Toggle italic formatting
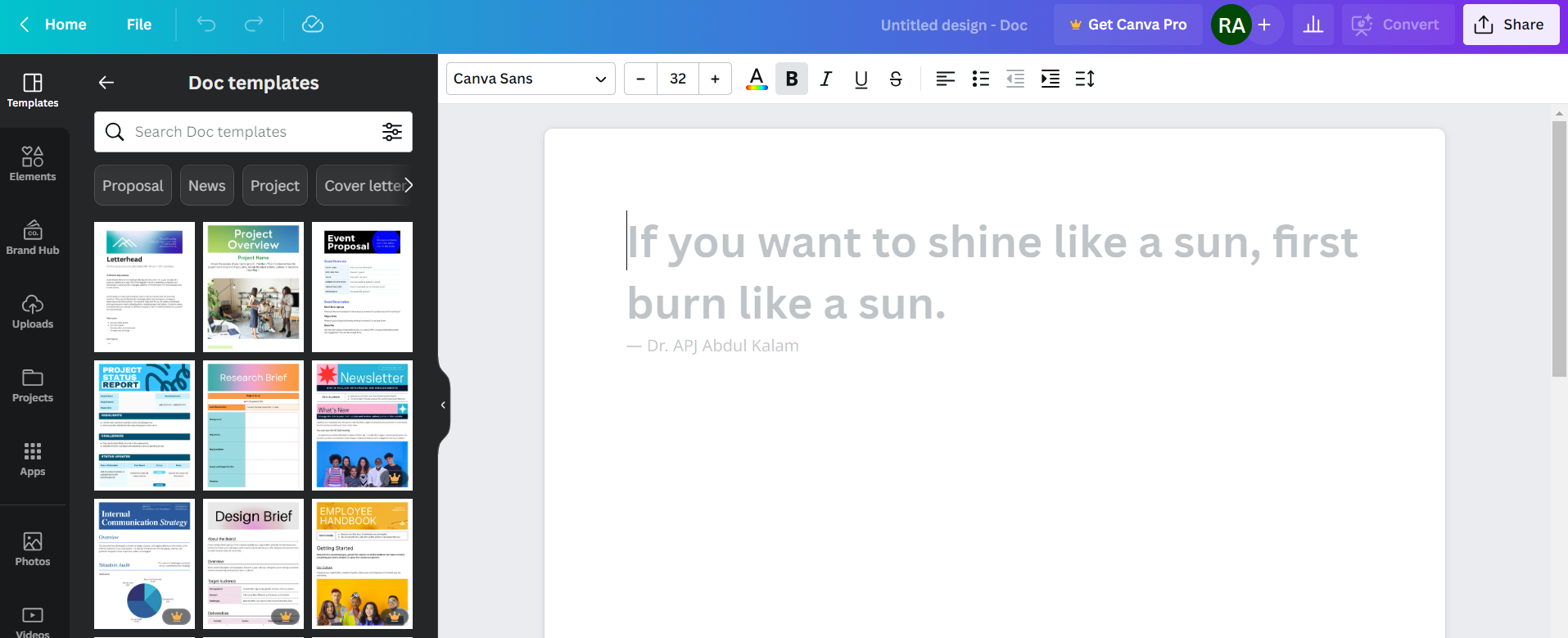Viewport: 1568px width, 638px height. 826,79
